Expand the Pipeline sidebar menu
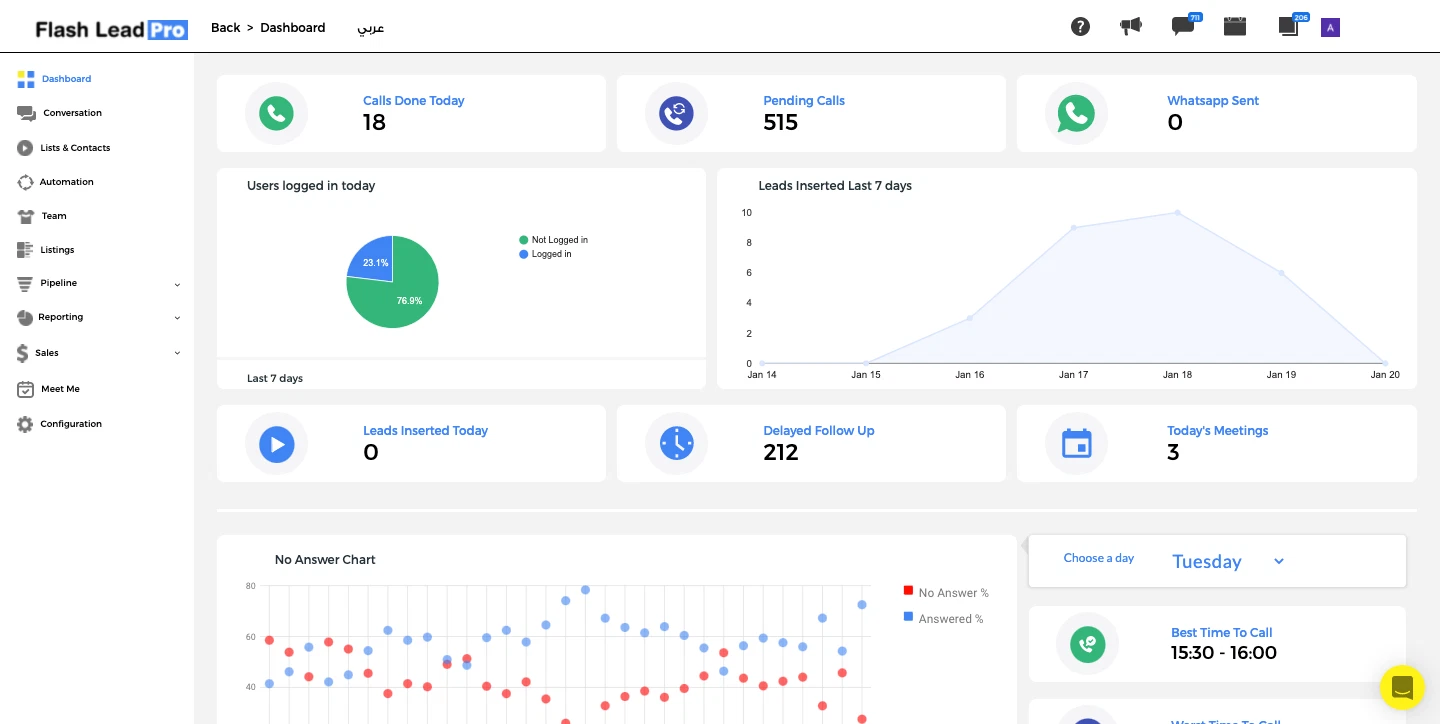 (98, 284)
